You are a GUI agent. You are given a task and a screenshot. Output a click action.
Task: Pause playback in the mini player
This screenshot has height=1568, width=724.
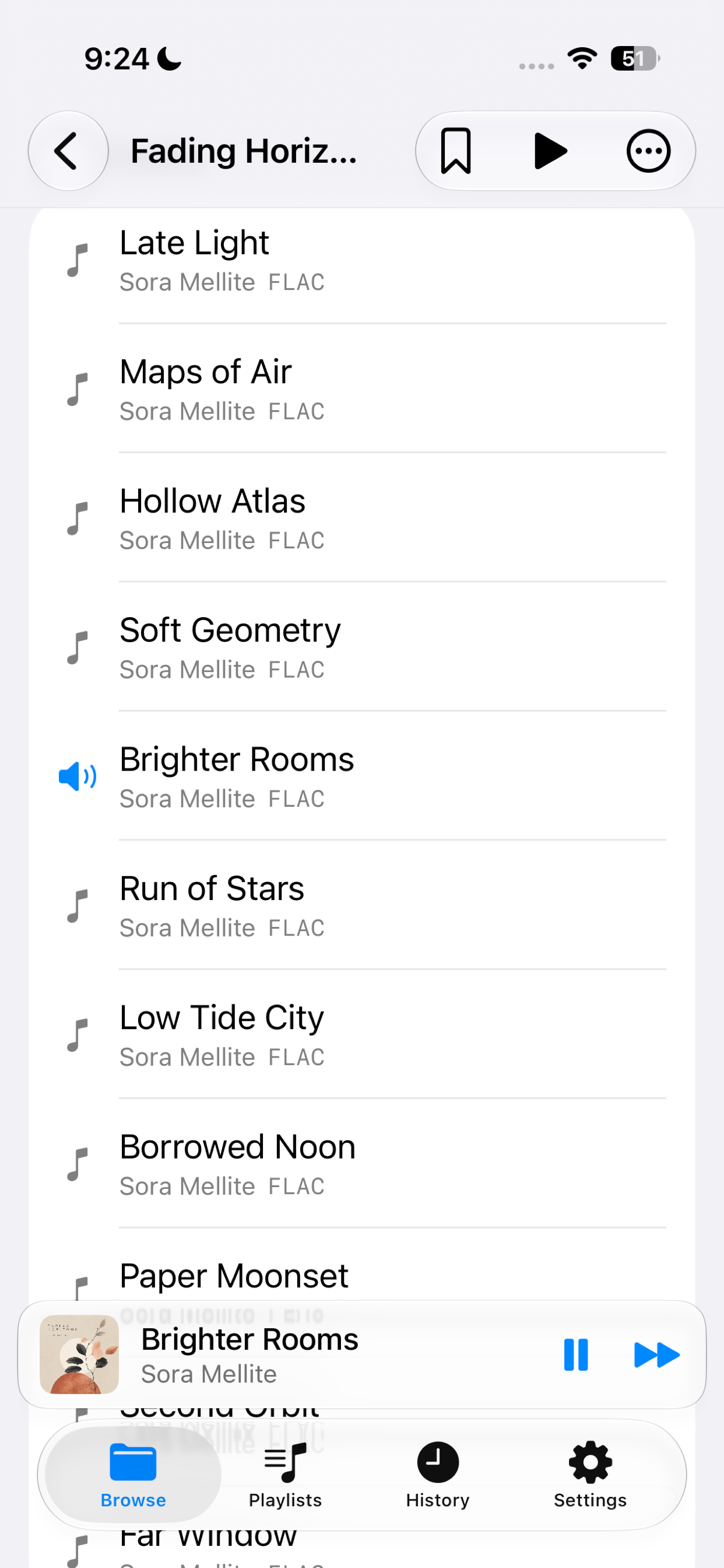pos(575,1354)
